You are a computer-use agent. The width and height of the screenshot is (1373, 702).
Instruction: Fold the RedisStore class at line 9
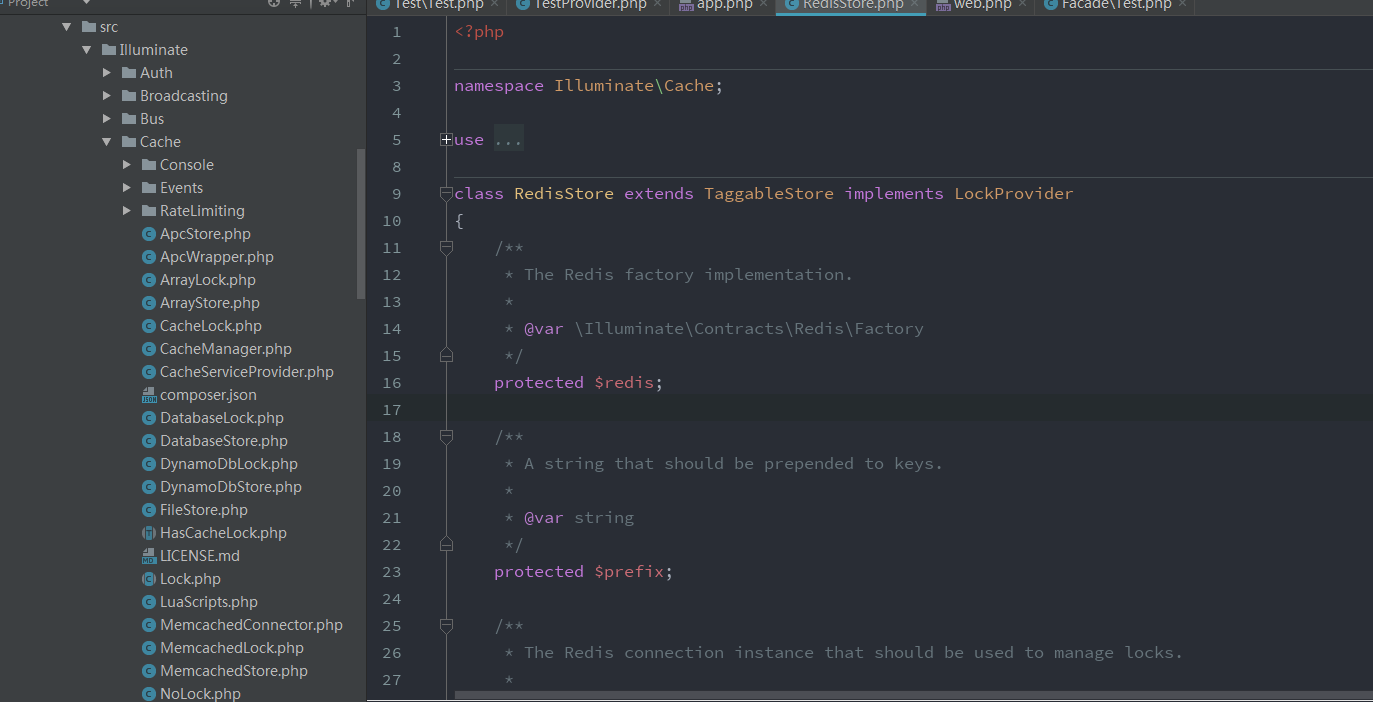coord(446,194)
